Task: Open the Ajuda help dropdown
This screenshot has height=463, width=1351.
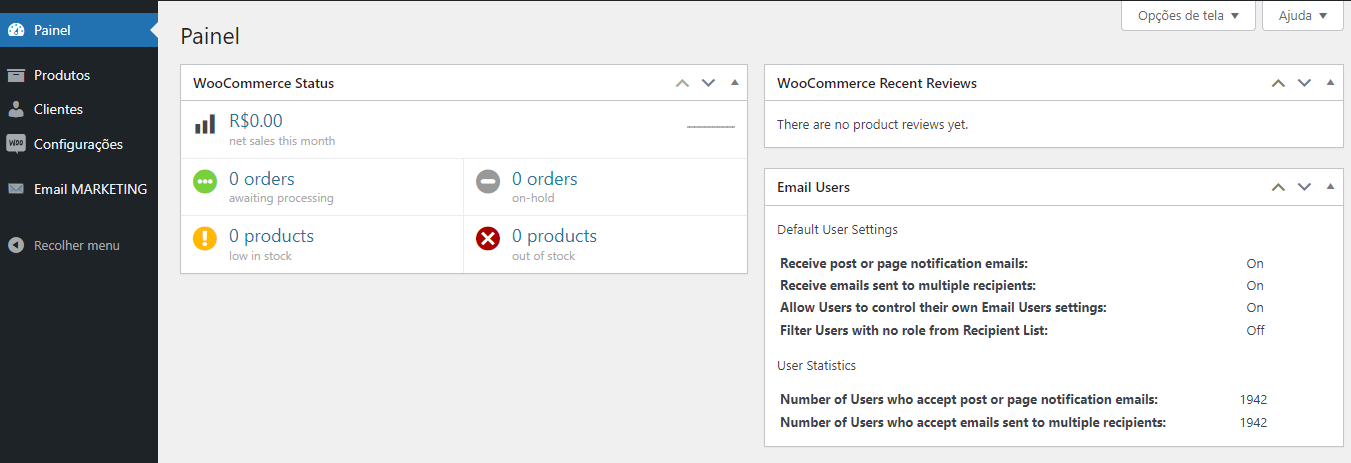Action: pos(1303,16)
